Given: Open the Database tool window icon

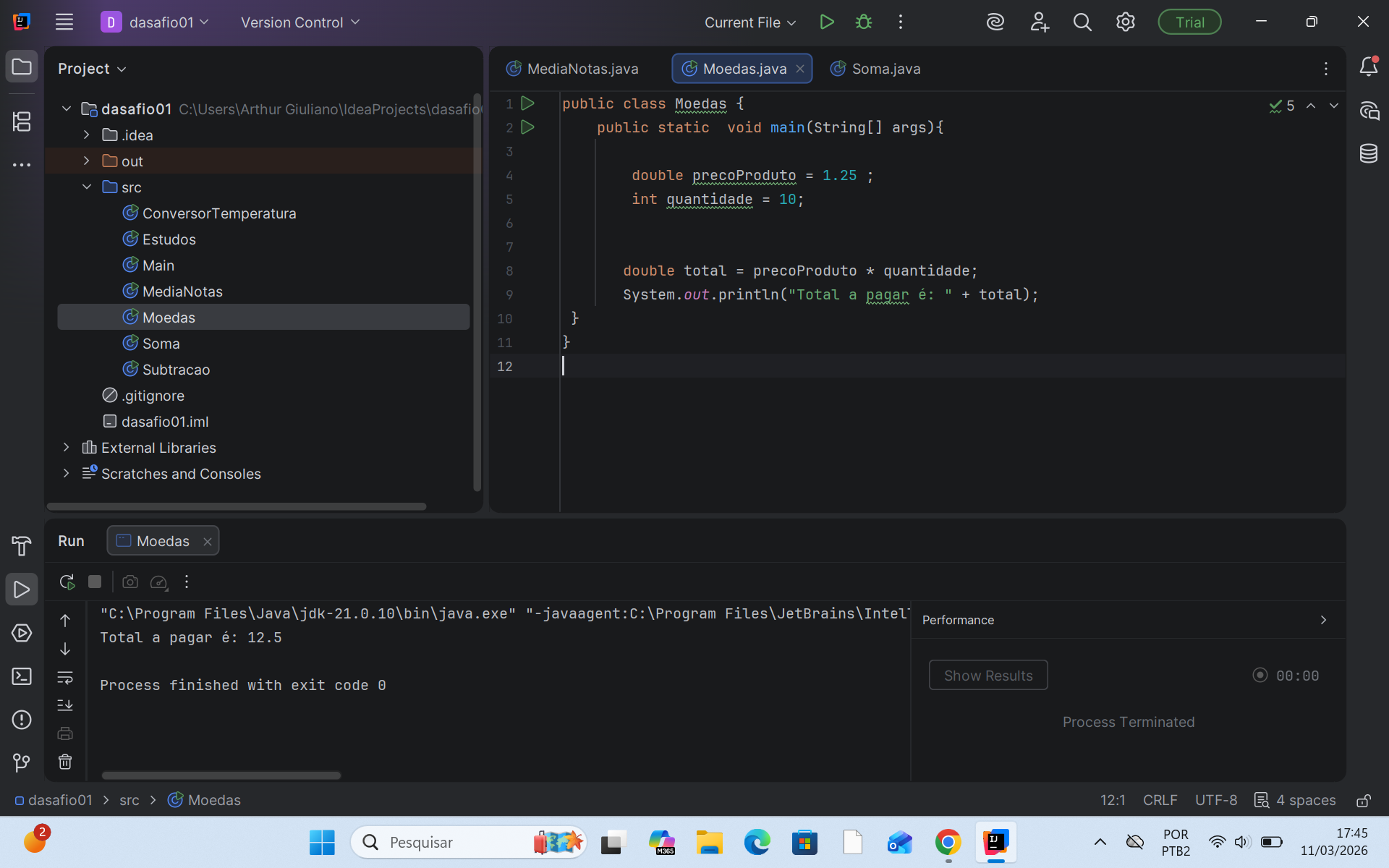Looking at the screenshot, I should point(1368,153).
